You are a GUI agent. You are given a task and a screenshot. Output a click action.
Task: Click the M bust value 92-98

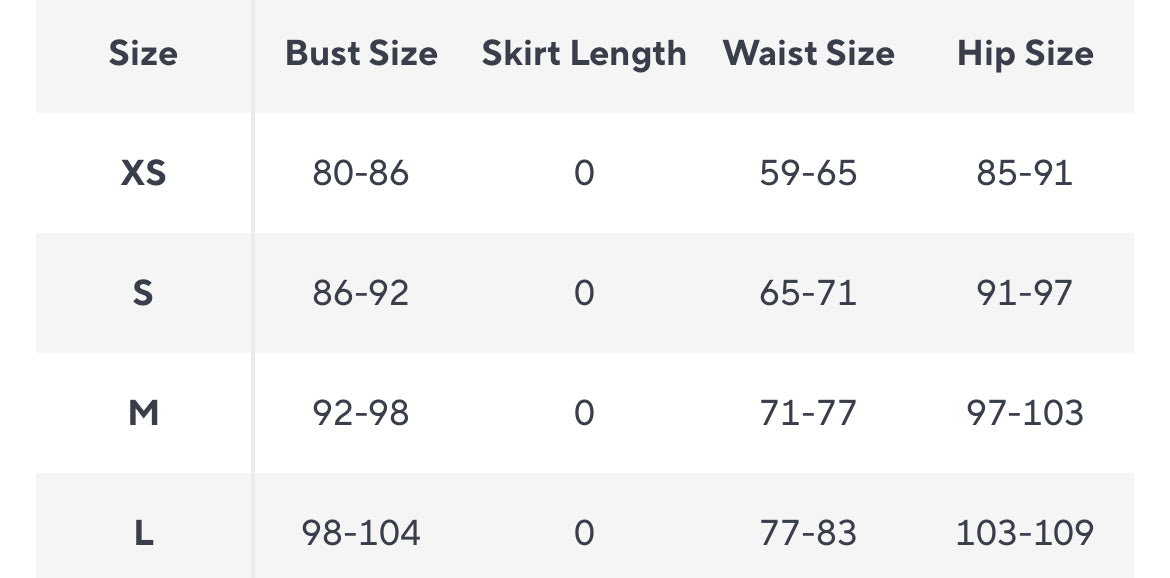click(x=361, y=413)
